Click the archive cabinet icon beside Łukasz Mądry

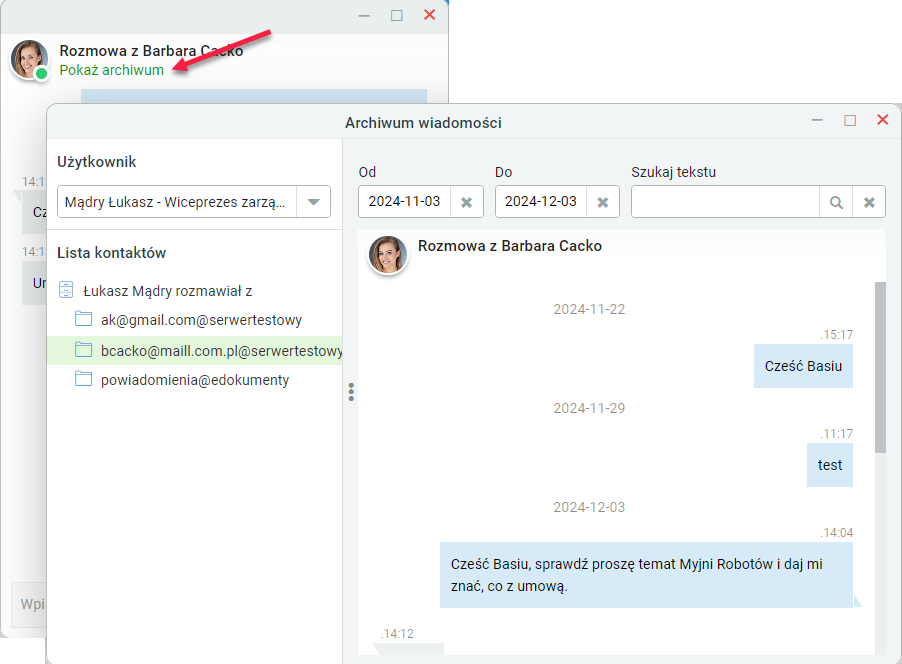coord(66,289)
